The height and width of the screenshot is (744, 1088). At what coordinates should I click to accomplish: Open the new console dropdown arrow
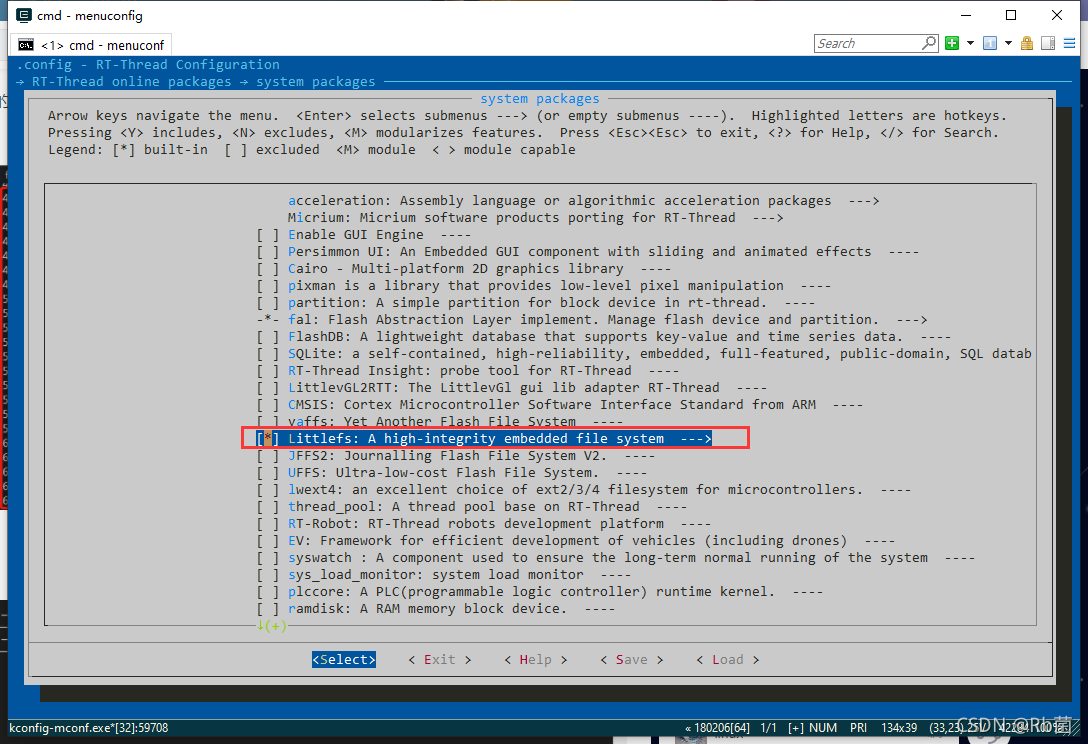(x=970, y=43)
